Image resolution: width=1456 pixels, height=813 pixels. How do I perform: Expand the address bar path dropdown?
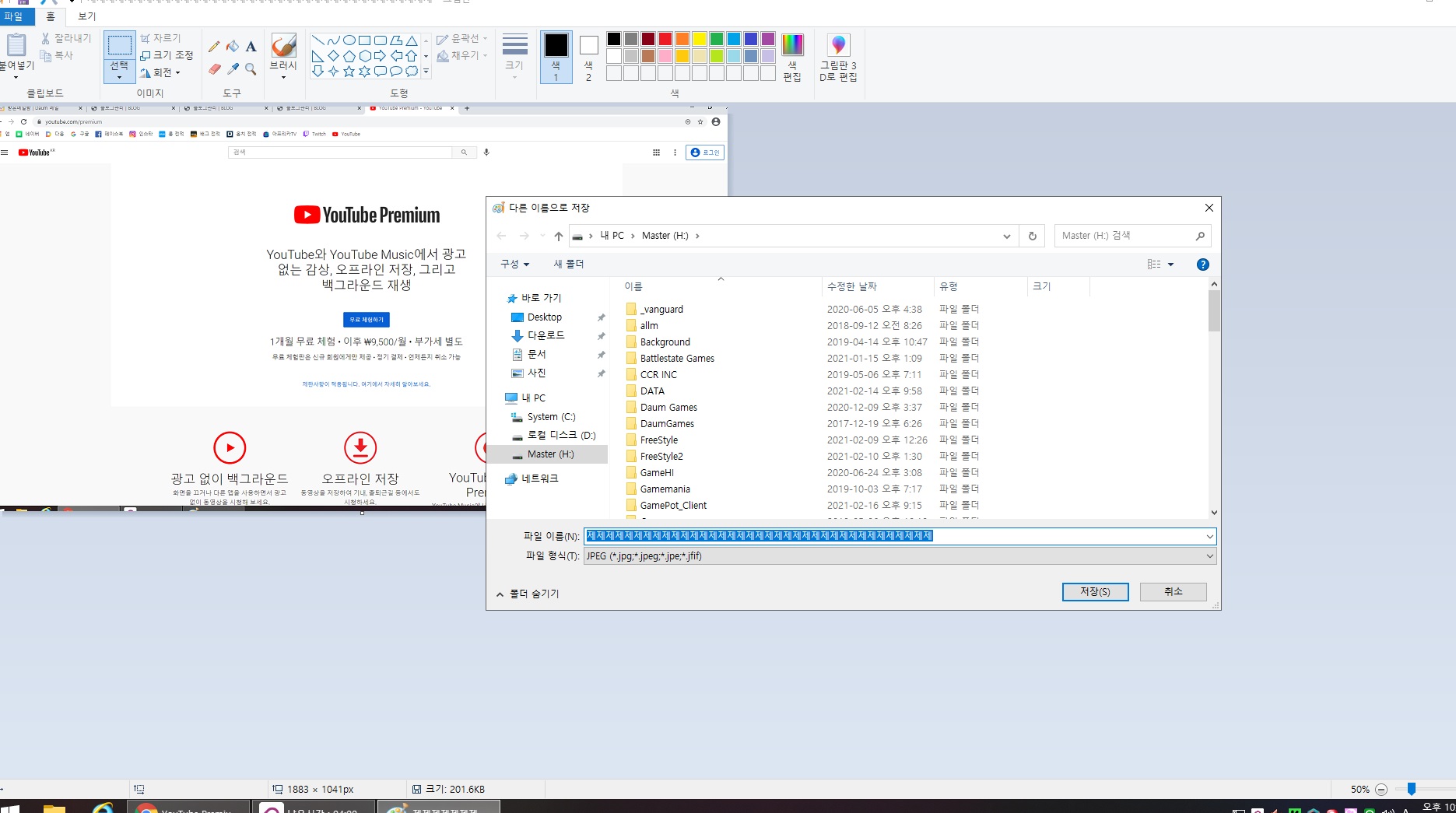pos(1006,236)
